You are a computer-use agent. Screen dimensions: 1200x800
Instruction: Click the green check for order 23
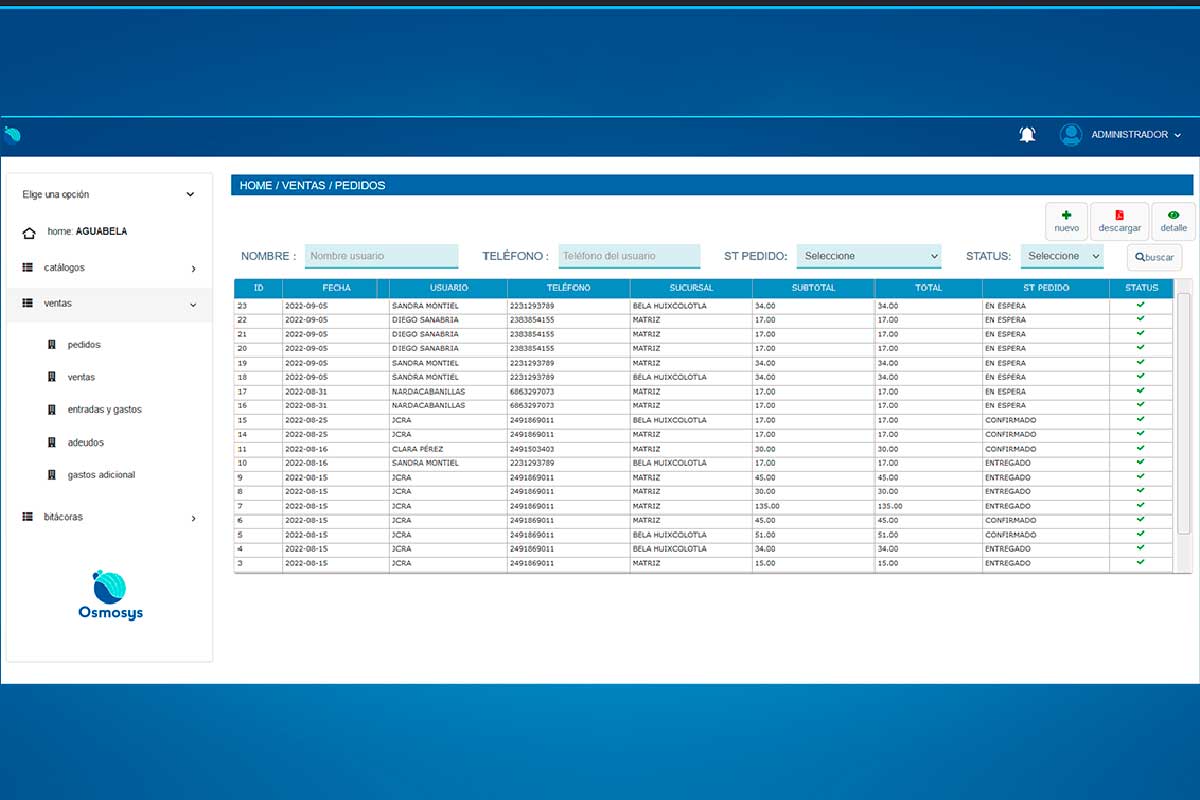1140,304
